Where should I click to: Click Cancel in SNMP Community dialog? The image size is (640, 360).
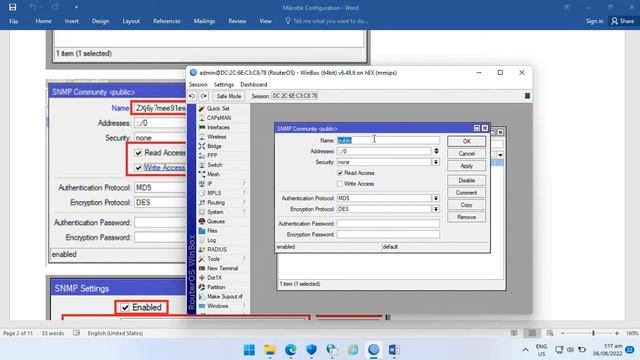(x=467, y=153)
